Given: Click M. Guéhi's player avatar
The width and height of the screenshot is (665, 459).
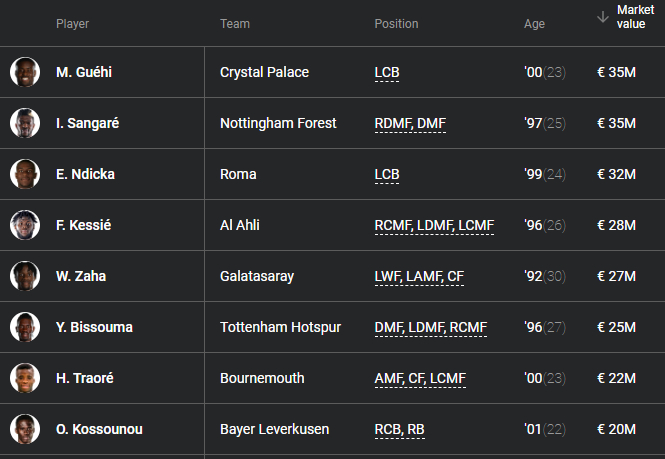Looking at the screenshot, I should click(25, 72).
